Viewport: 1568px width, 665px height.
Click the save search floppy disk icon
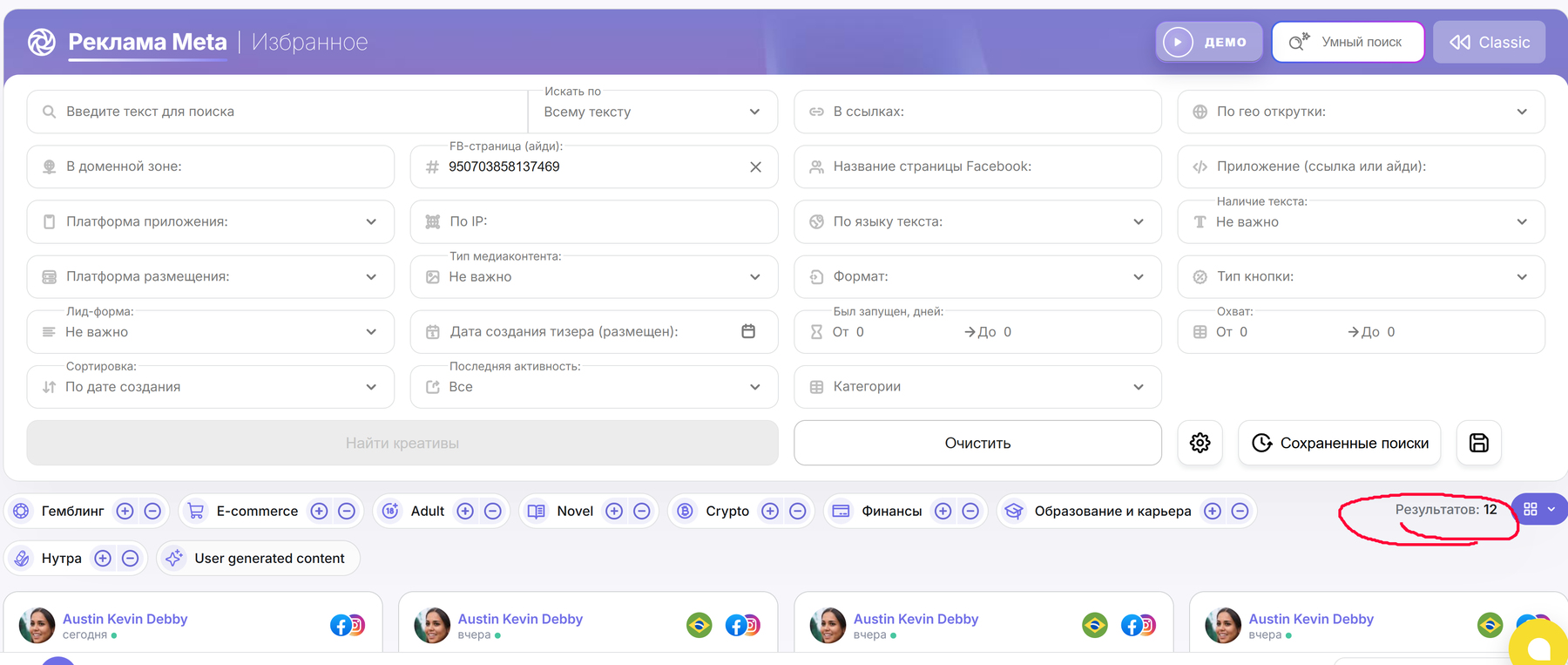[x=1478, y=443]
